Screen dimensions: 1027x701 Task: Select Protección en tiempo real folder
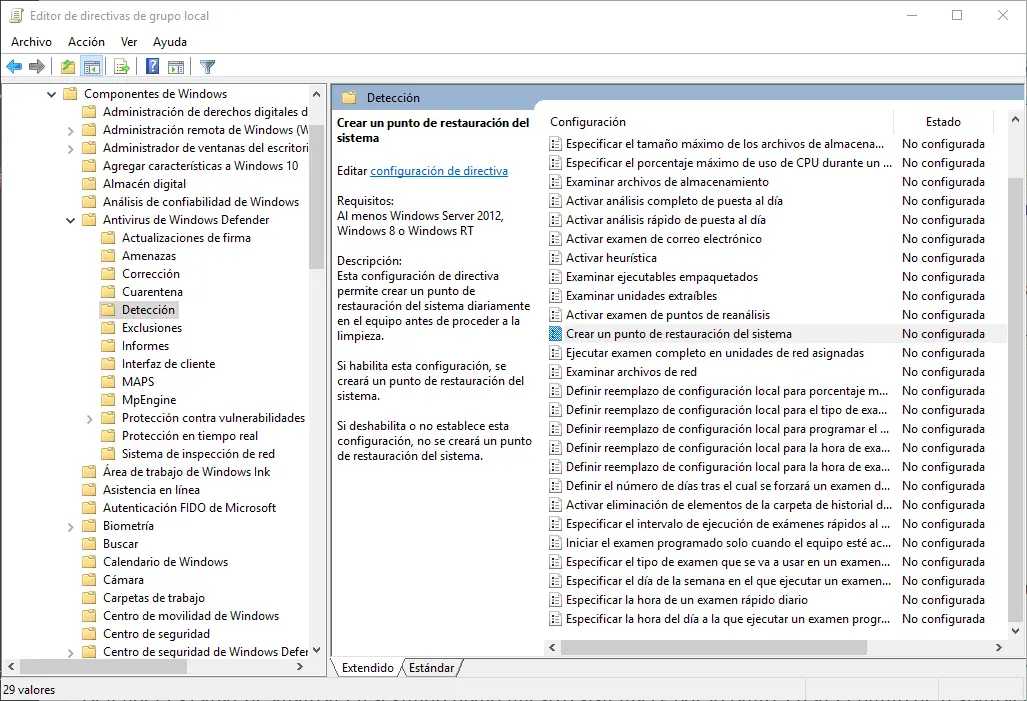click(x=190, y=436)
